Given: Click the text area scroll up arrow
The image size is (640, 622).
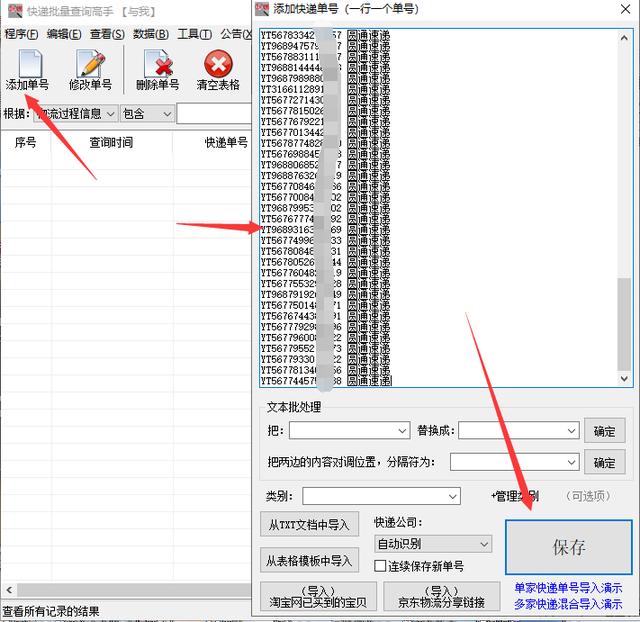Looking at the screenshot, I should (x=624, y=38).
